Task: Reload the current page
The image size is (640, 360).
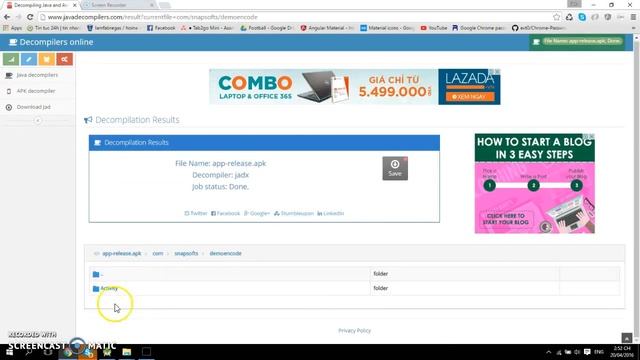Action: click(x=30, y=17)
